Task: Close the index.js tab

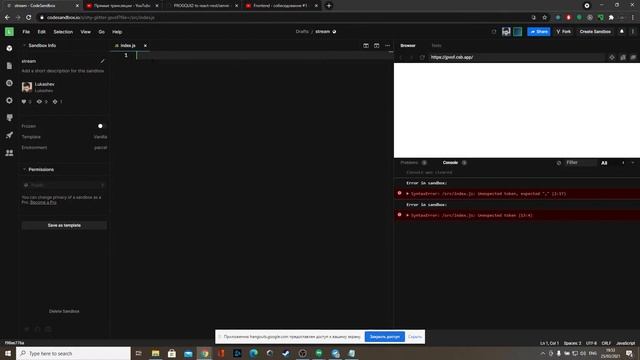Action: tap(145, 46)
